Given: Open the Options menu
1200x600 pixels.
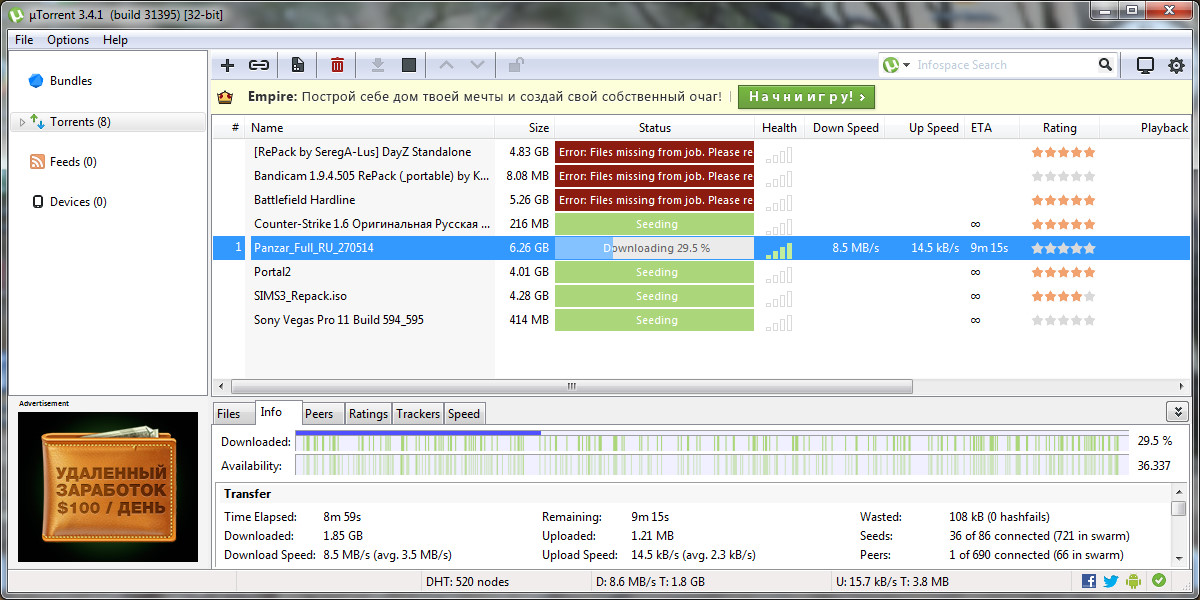Looking at the screenshot, I should 68,40.
